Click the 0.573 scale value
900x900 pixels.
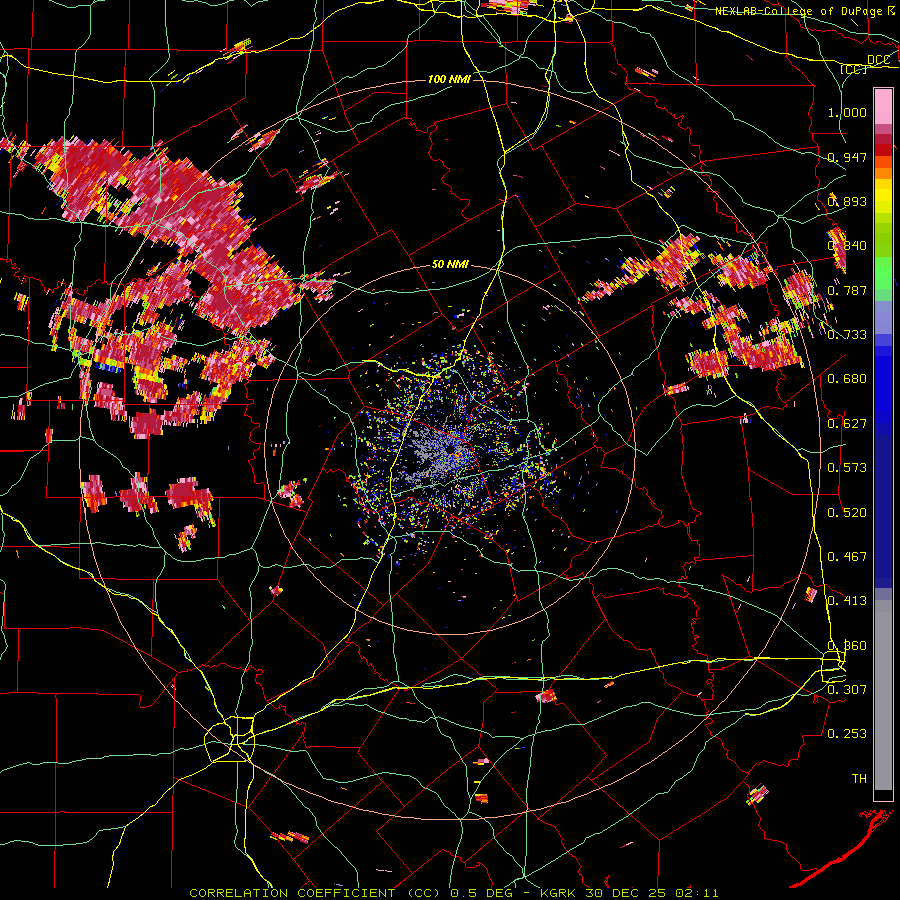tap(847, 468)
